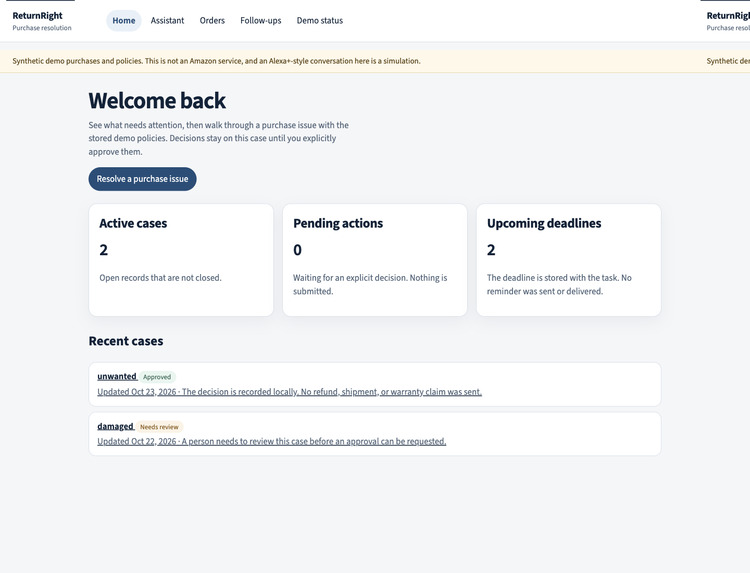
Task: Open the damaged case link
Action: pos(115,426)
